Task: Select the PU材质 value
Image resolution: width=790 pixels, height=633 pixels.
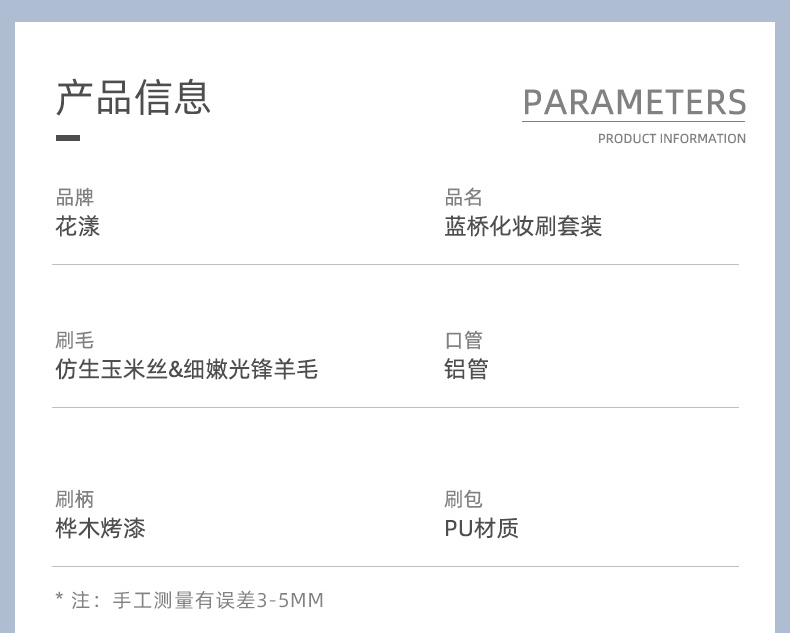Action: [x=481, y=528]
